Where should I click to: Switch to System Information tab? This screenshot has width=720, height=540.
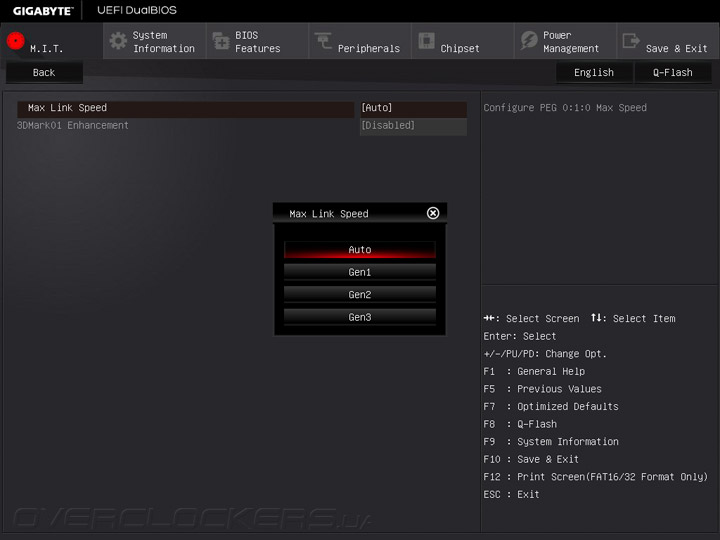155,41
